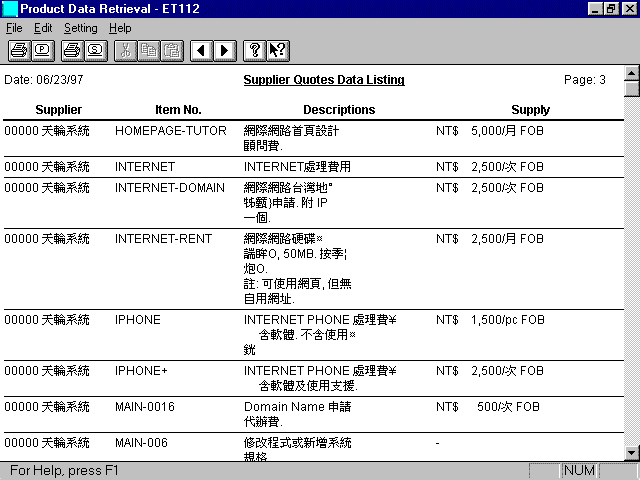Click Domain Name 申請 description
Screen dimensions: 640x480
pos(298,407)
